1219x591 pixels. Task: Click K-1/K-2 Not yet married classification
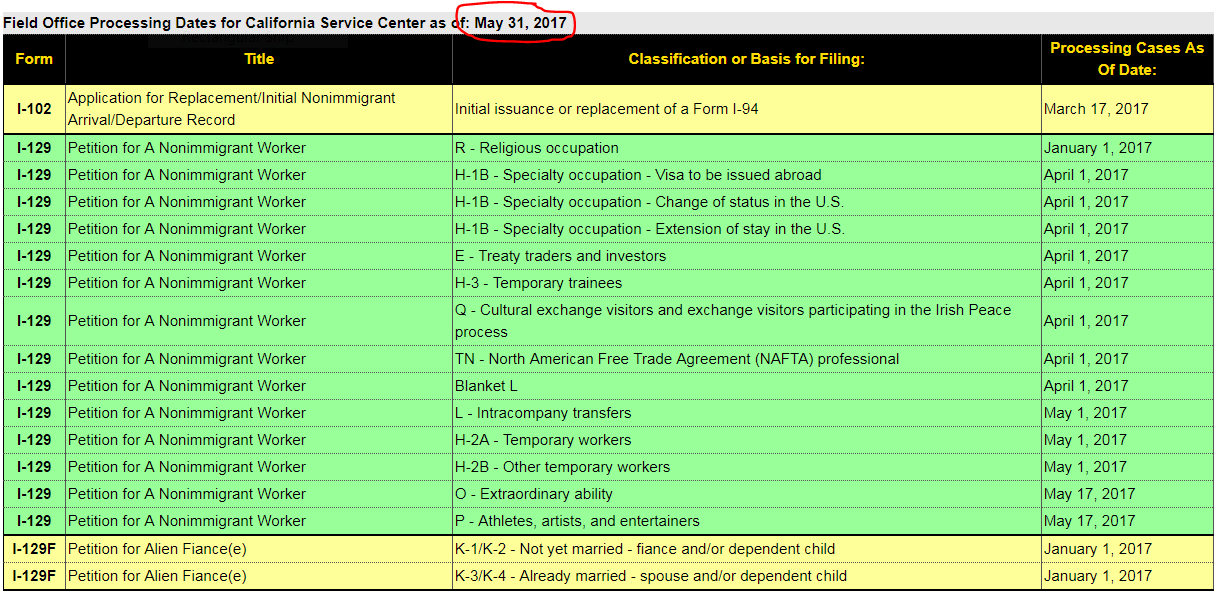(x=645, y=549)
